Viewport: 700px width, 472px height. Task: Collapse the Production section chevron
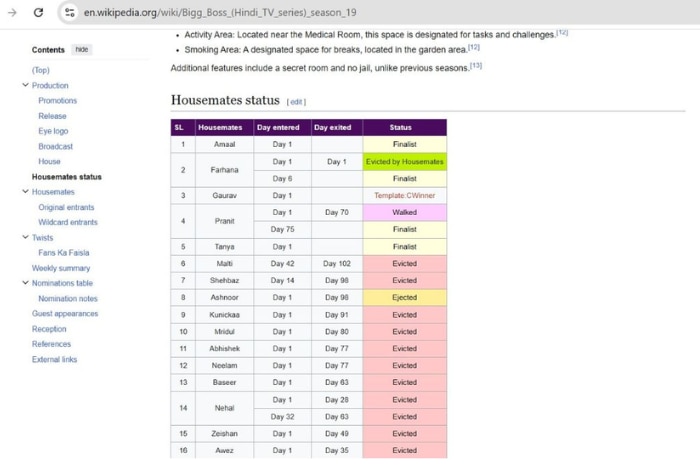pos(25,86)
